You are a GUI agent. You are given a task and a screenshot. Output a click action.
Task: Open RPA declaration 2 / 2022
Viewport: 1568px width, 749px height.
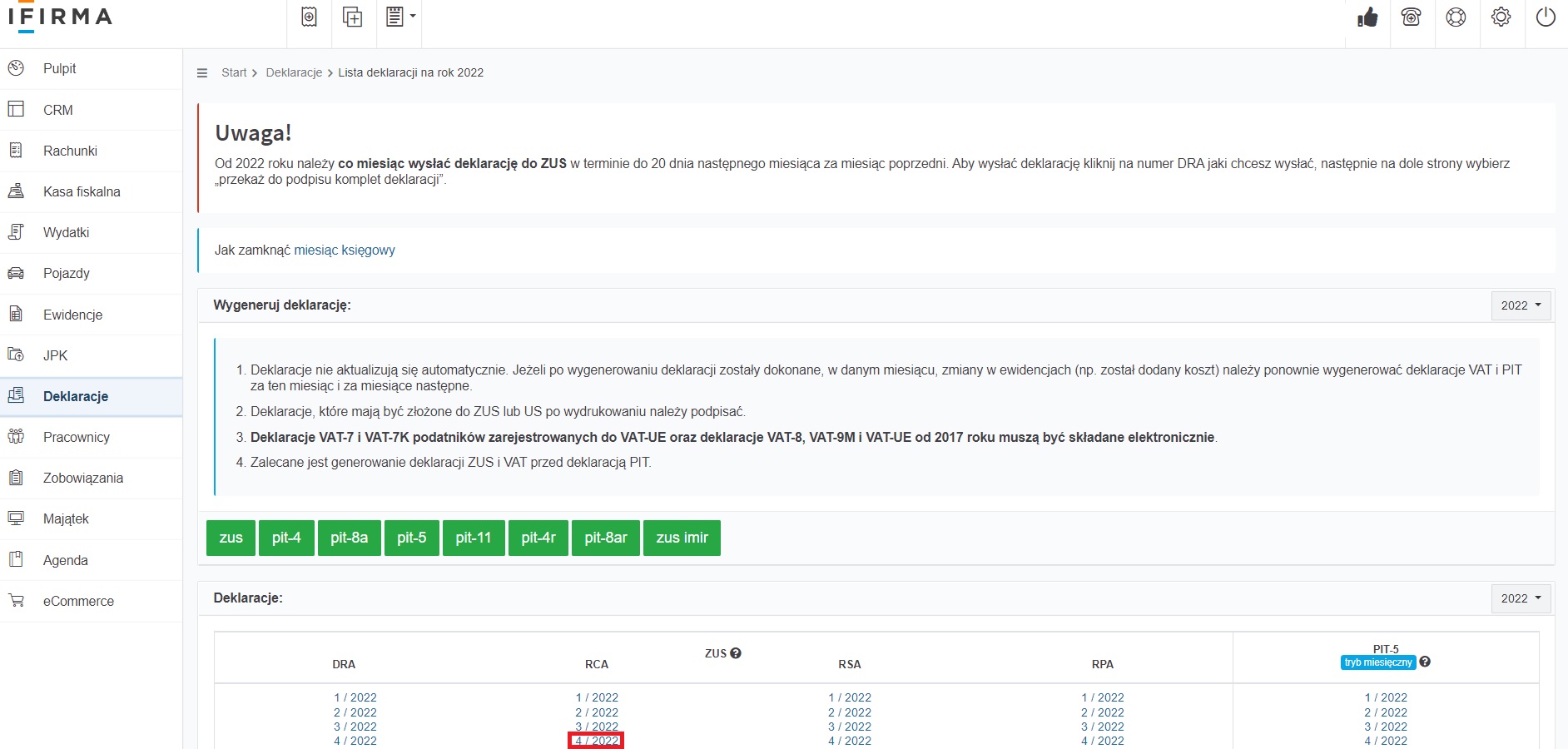pos(1103,712)
